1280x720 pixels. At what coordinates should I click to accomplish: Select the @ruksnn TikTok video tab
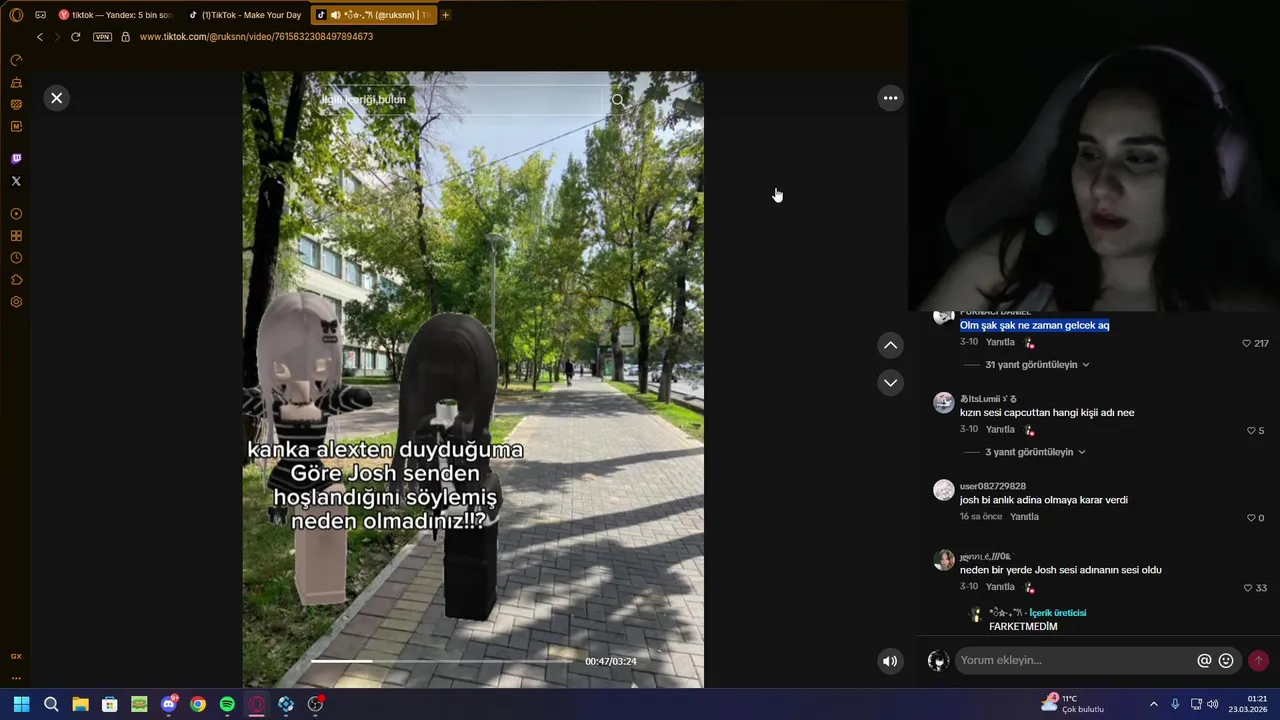tap(374, 15)
